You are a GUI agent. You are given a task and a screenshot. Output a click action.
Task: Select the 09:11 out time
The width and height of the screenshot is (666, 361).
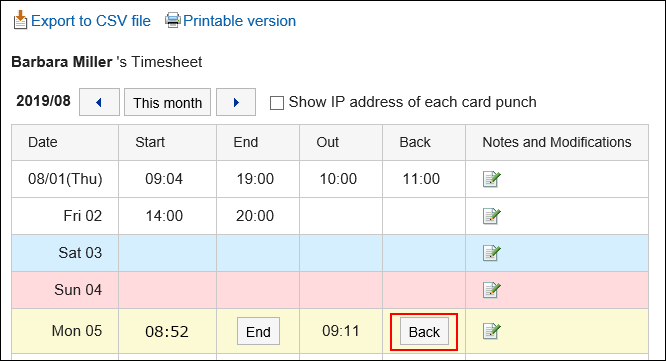coord(341,331)
